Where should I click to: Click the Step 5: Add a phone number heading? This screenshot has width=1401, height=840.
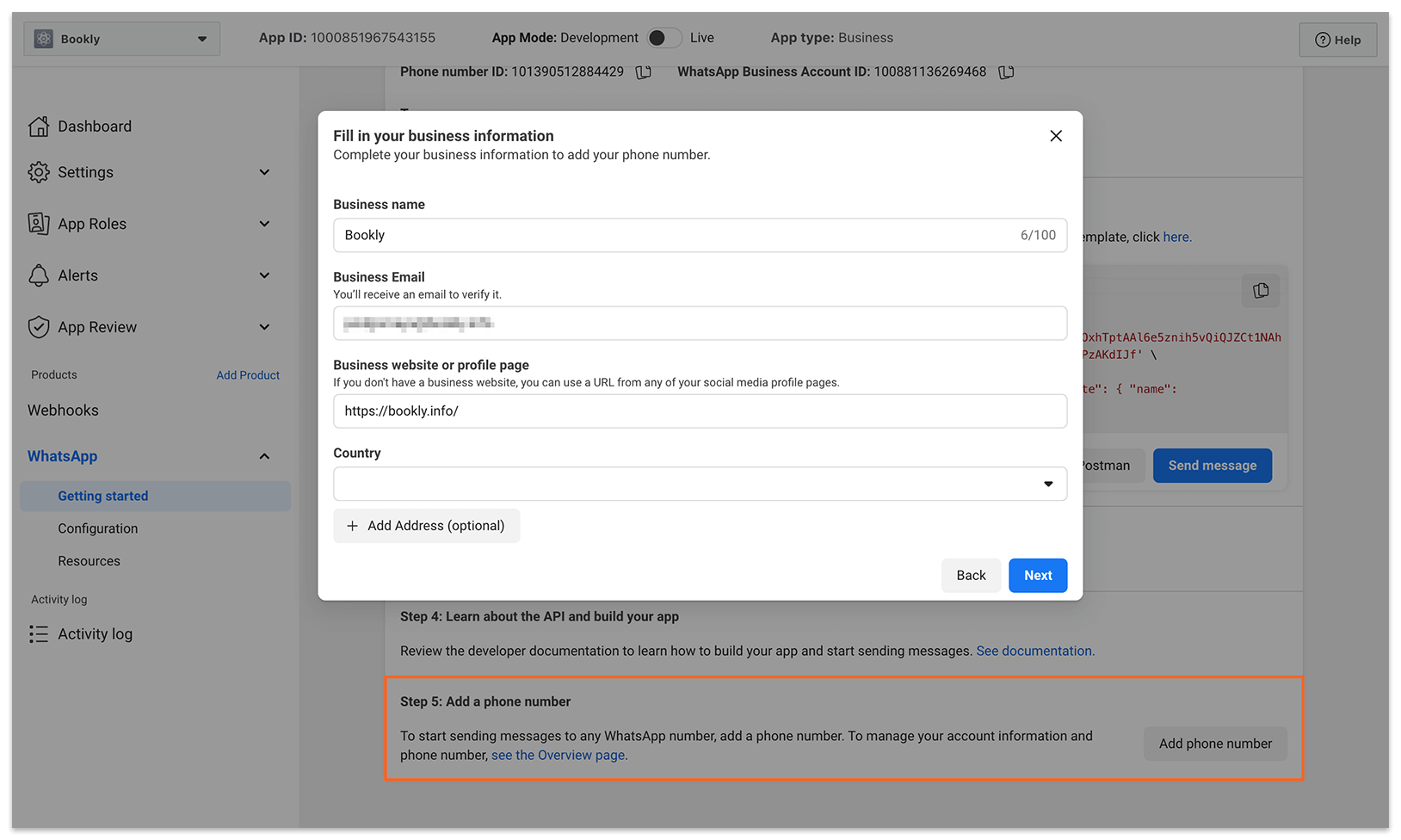pos(485,701)
